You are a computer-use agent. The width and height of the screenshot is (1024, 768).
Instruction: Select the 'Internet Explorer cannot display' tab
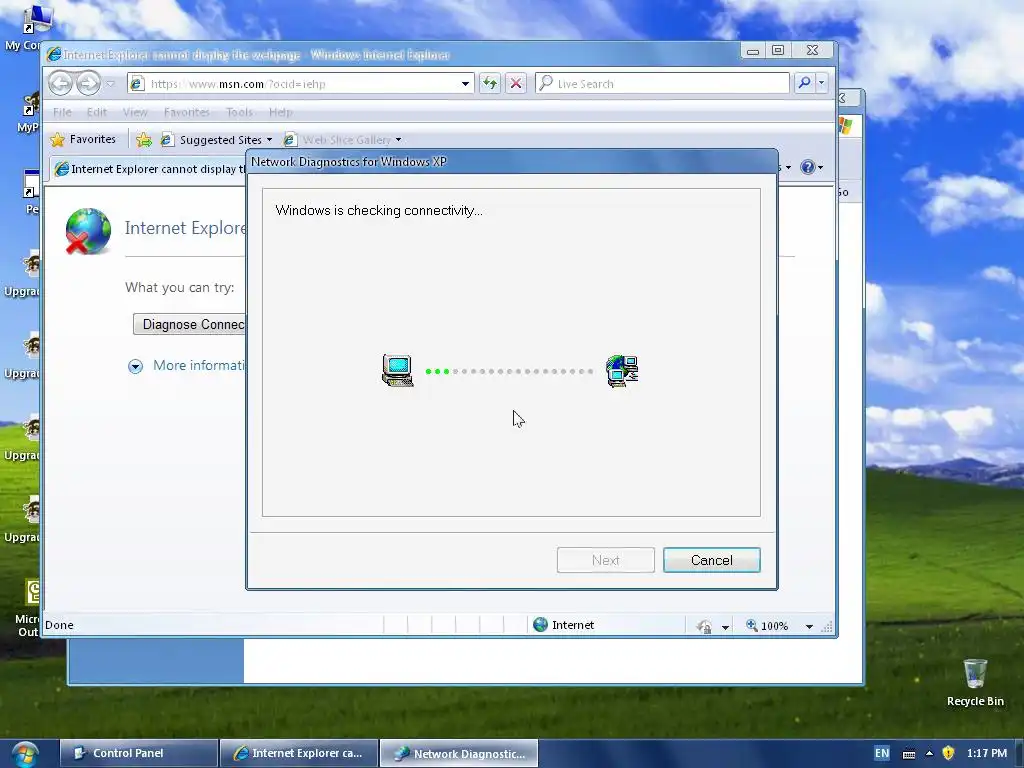point(150,169)
